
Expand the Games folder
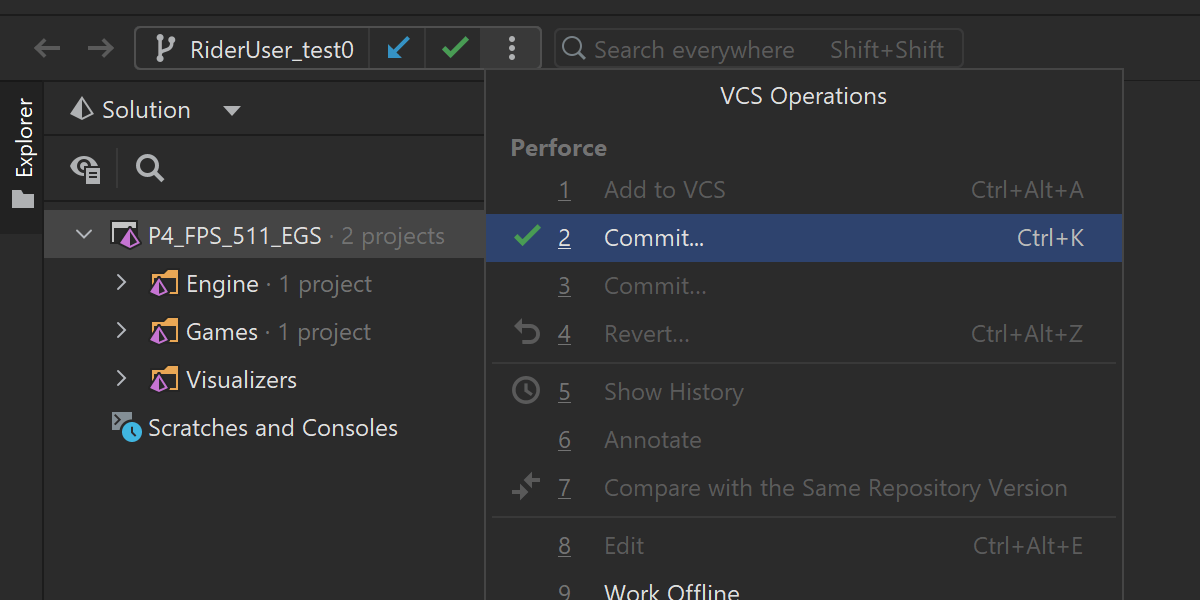[x=122, y=332]
